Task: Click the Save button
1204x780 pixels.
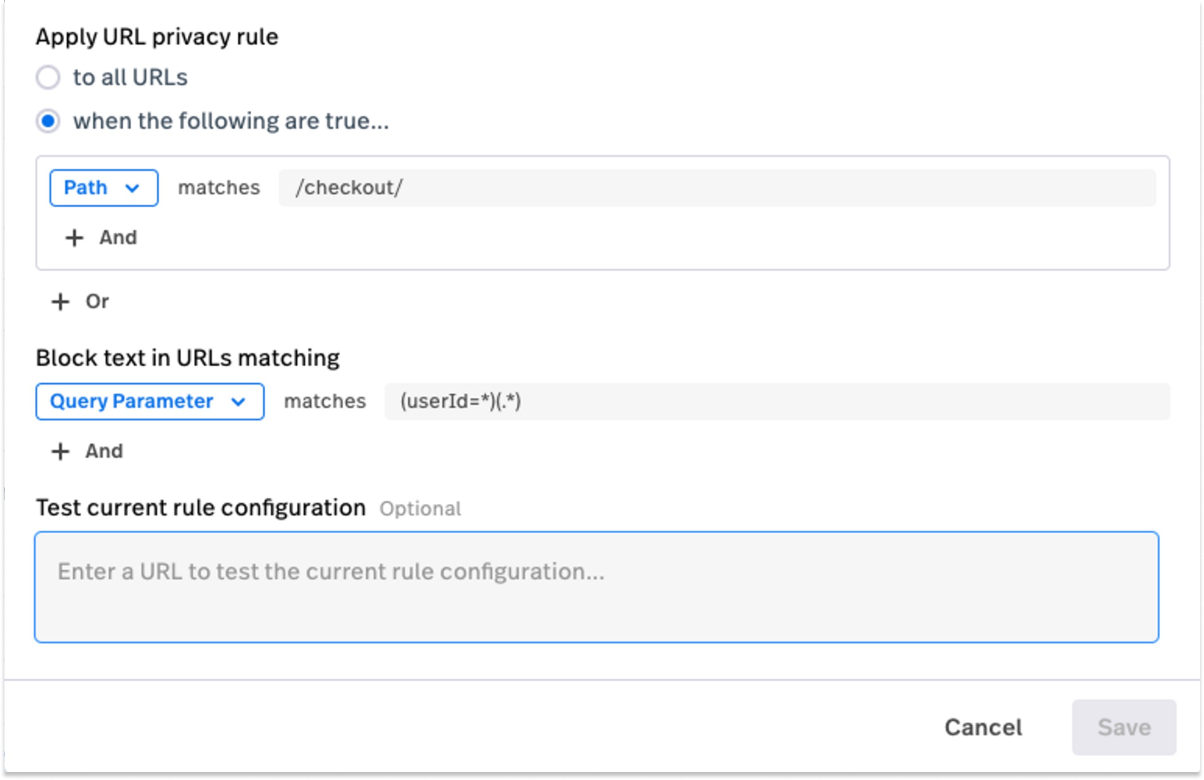Action: tap(1124, 727)
